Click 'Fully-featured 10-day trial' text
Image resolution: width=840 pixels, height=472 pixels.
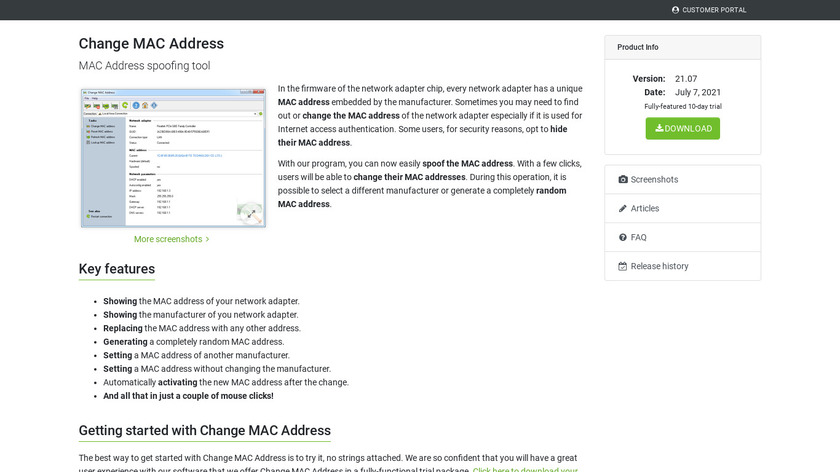pos(682,107)
